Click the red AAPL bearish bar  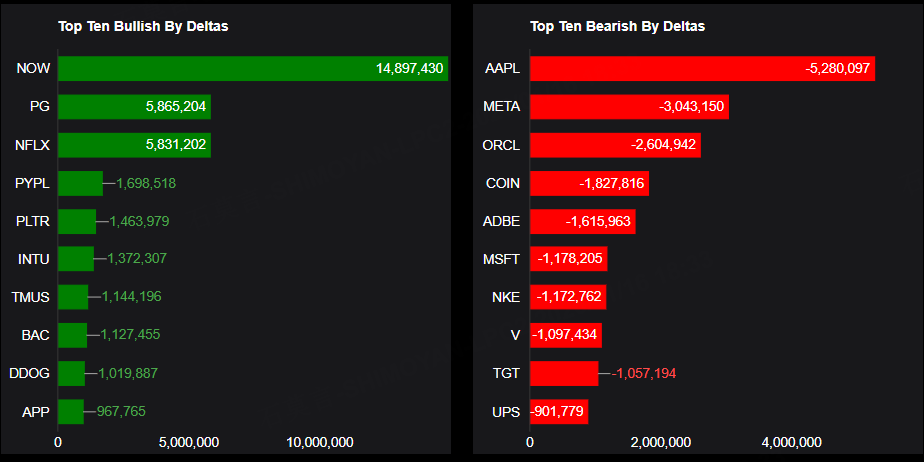coord(702,69)
